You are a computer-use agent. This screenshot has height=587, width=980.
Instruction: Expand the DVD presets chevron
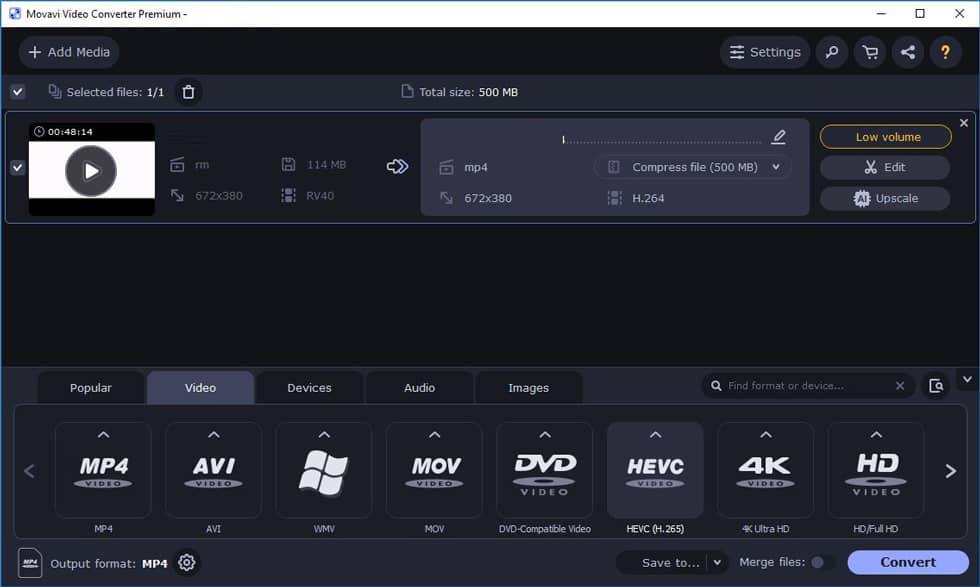click(x=544, y=434)
